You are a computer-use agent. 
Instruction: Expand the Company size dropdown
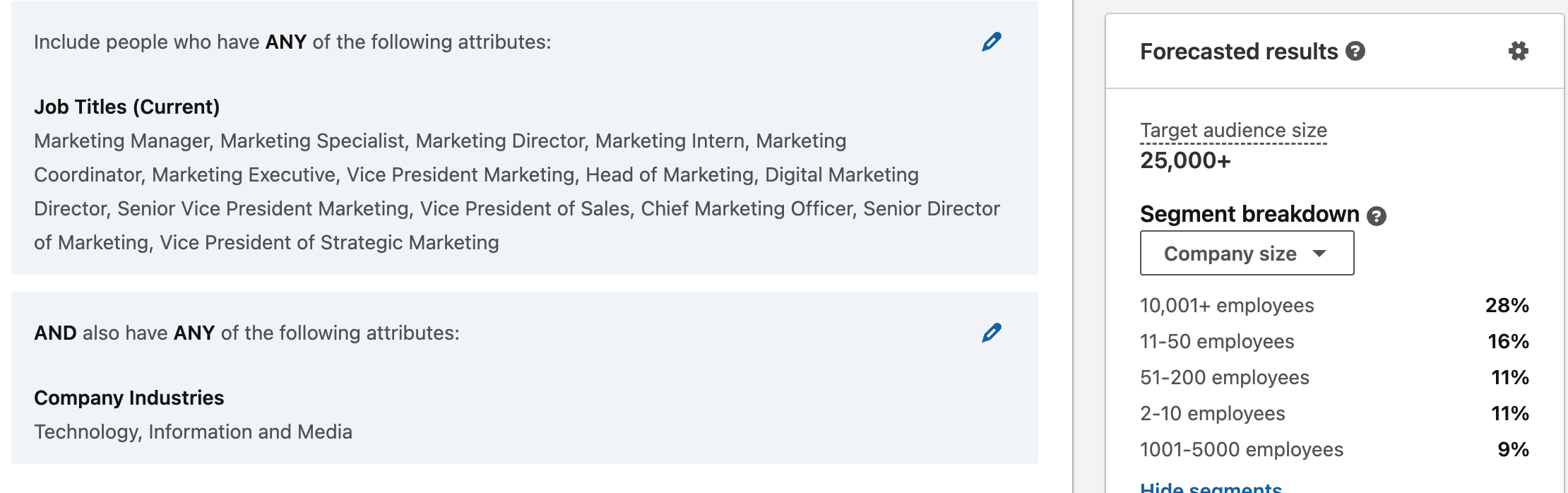coord(1247,253)
